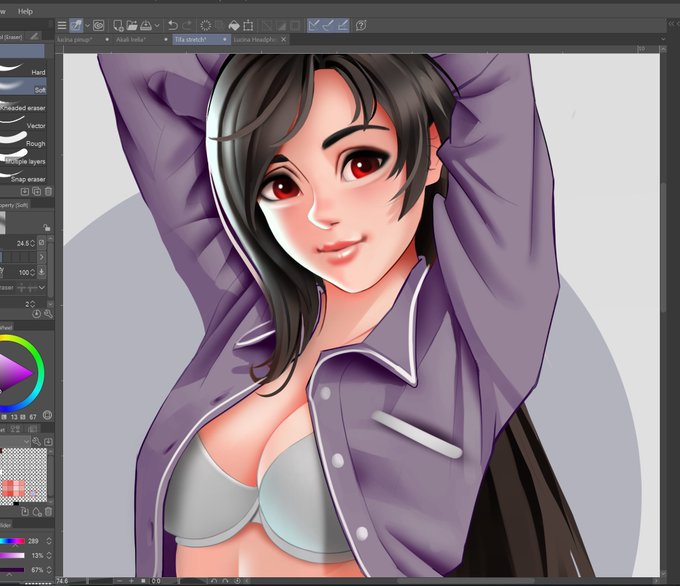Redo the last undone action

click(187, 26)
